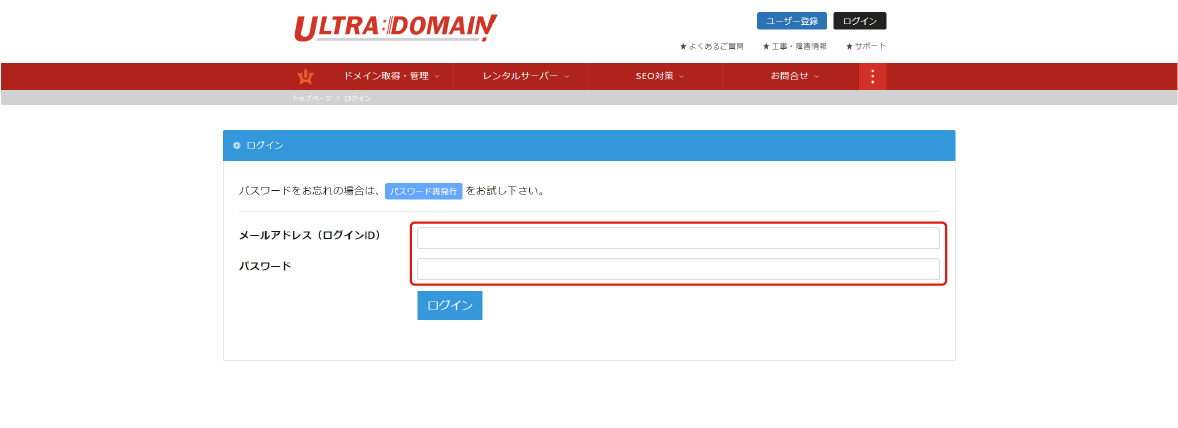Open the three-dot more menu
This screenshot has height=428, width=1178.
coord(872,76)
